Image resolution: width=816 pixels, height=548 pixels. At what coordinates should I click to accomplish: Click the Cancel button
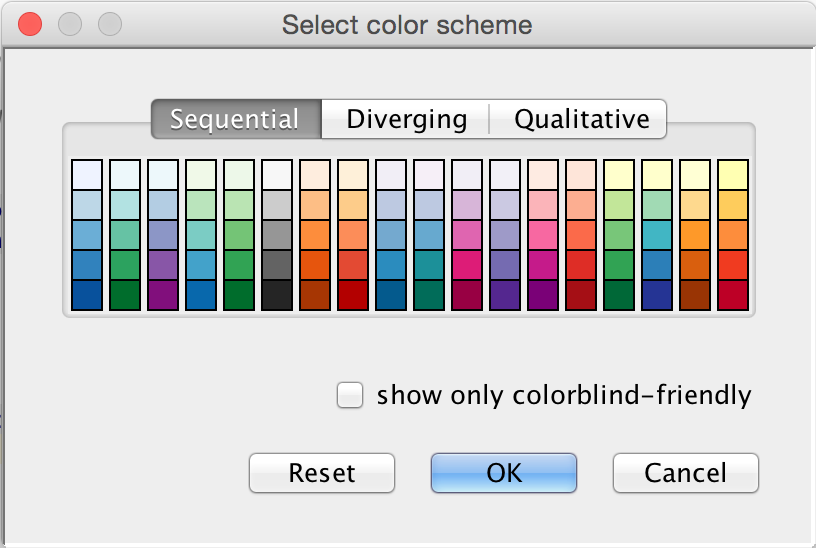(685, 472)
